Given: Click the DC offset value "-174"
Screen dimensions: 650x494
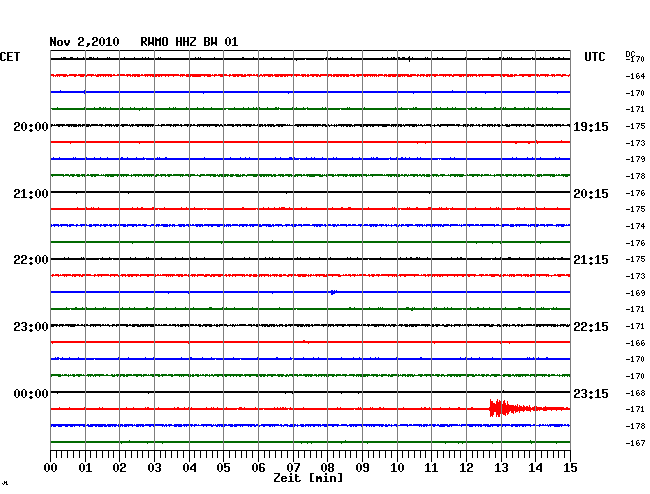Looking at the screenshot, I should pos(635,226).
